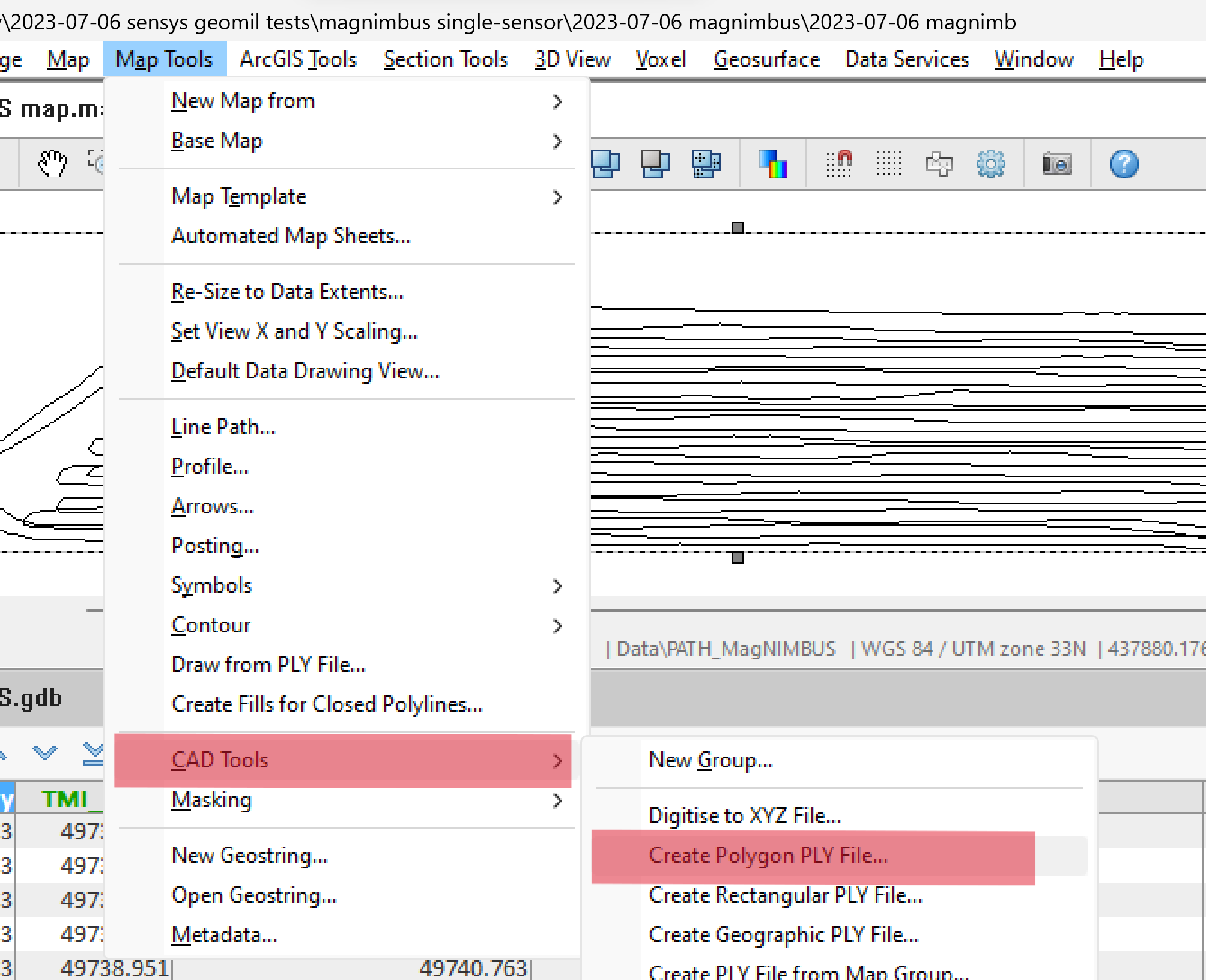Open help via the question mark icon
Viewport: 1206px width, 980px height.
(x=1124, y=163)
